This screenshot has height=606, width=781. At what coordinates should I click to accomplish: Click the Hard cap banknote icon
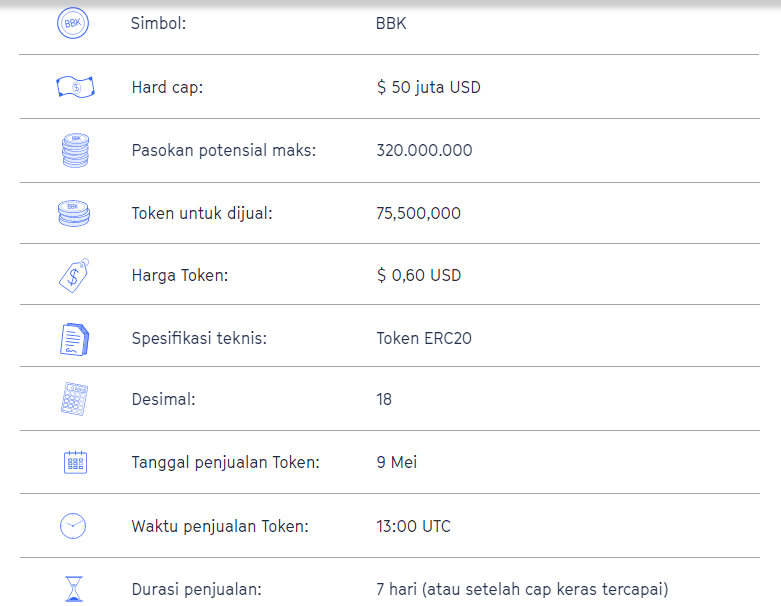pos(75,87)
